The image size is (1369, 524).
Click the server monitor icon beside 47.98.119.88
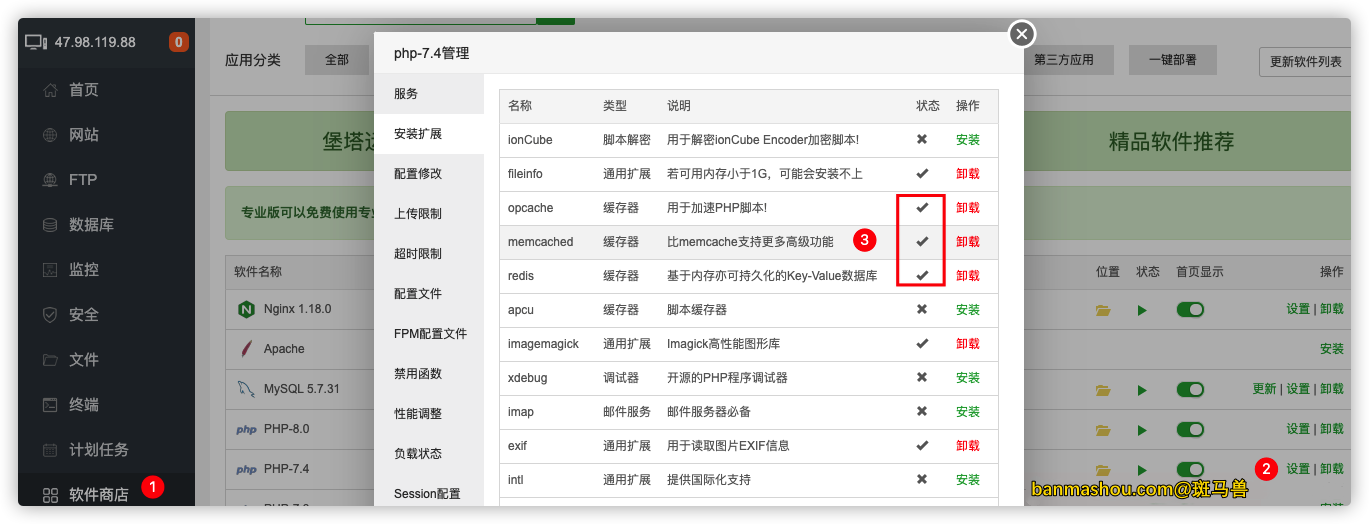coord(36,42)
